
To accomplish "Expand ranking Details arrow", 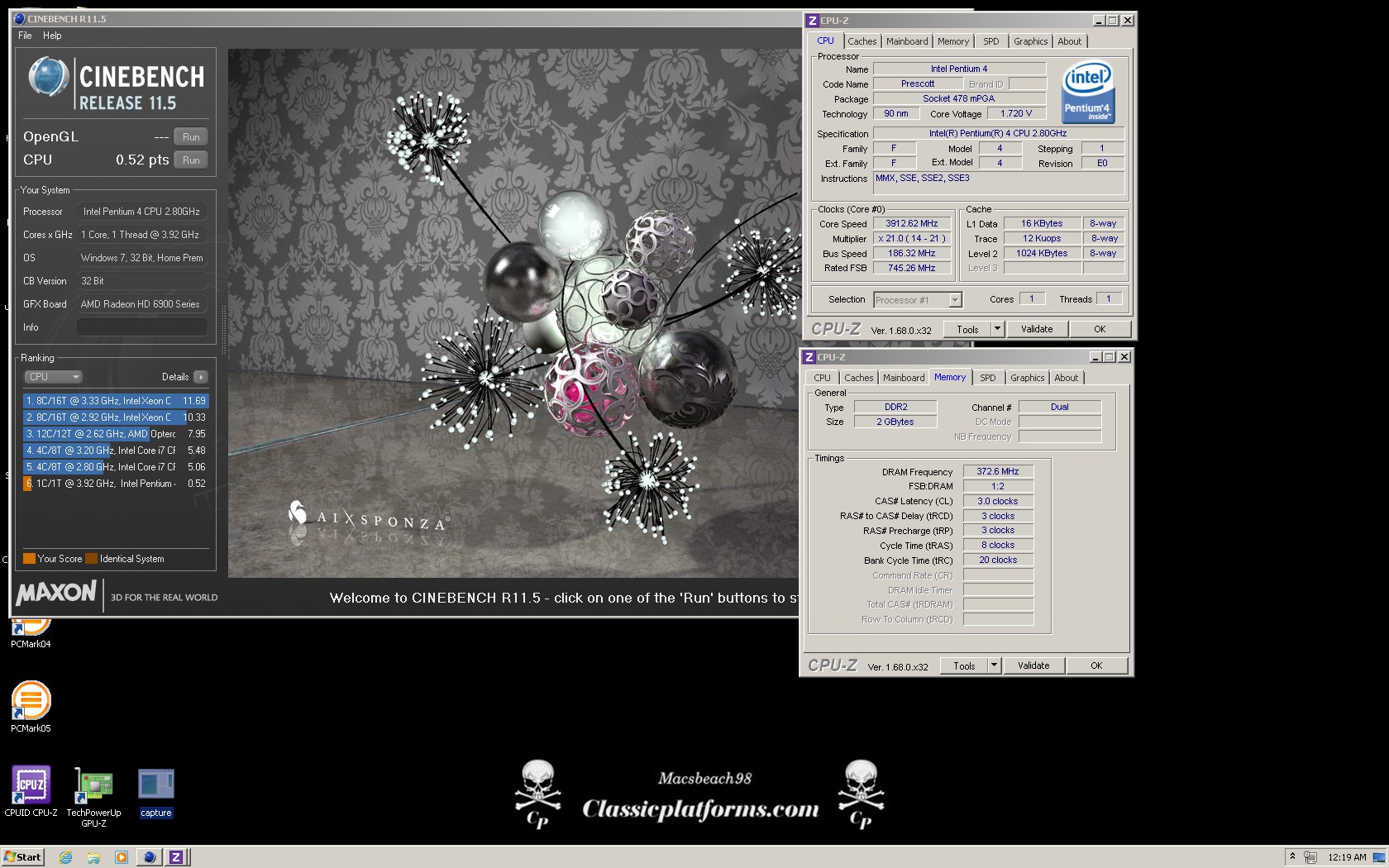I will 201,377.
